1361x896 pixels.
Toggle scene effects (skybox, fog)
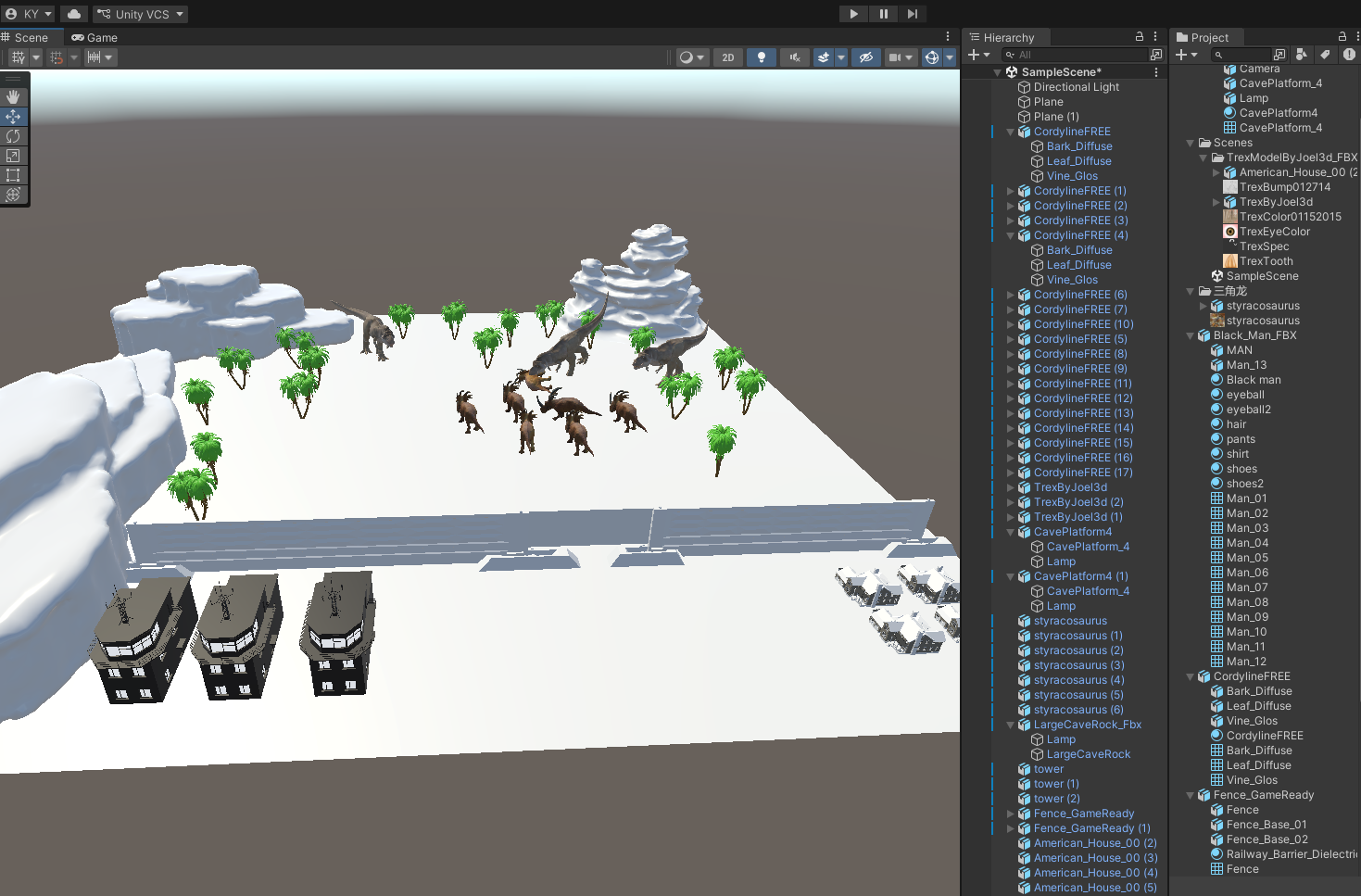pyautogui.click(x=823, y=57)
